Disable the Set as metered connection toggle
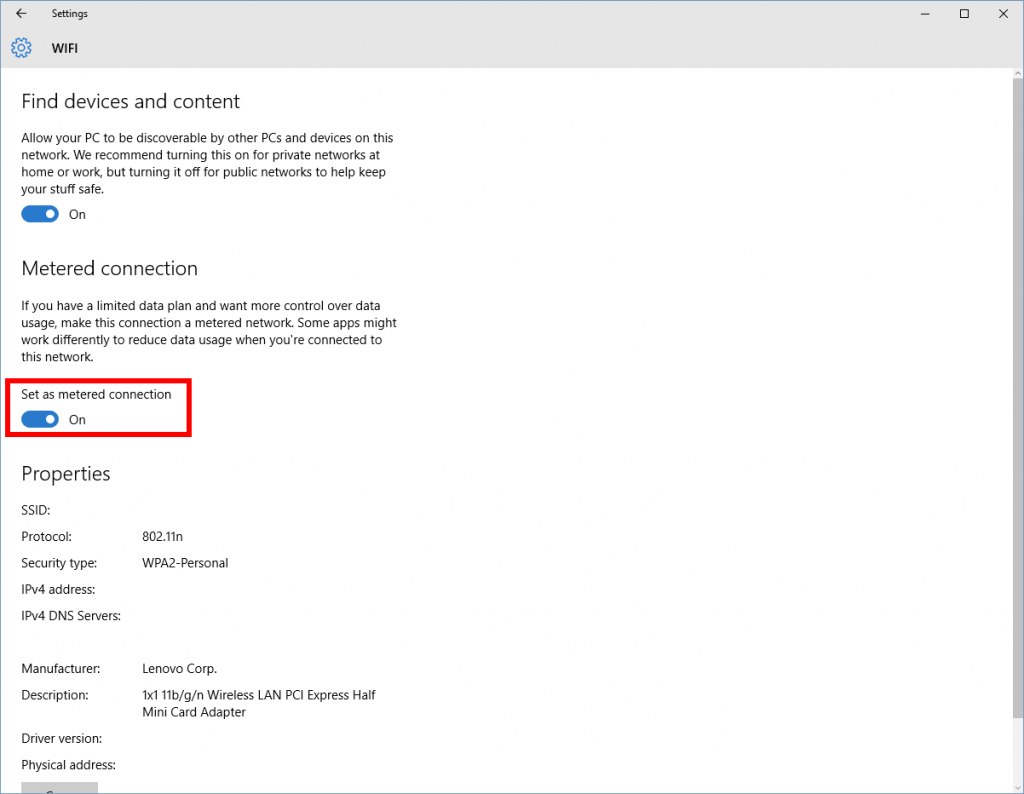The height and width of the screenshot is (794, 1024). pos(40,419)
